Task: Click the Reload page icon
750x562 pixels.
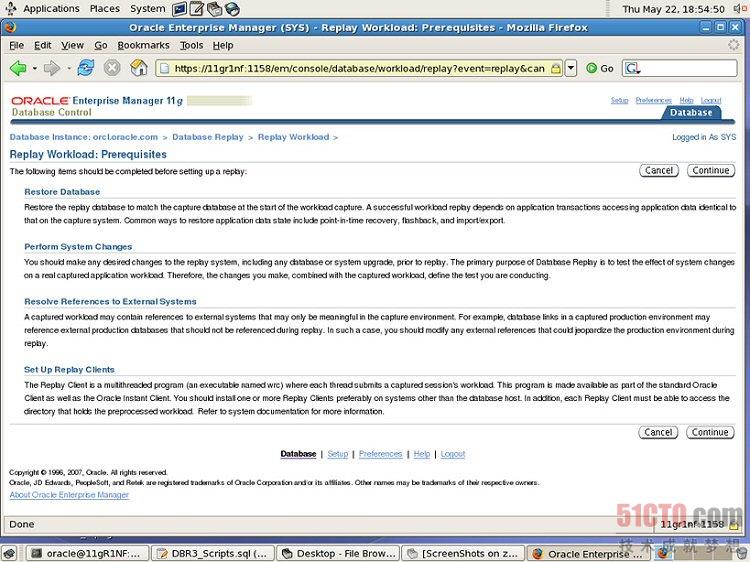Action: [x=86, y=68]
